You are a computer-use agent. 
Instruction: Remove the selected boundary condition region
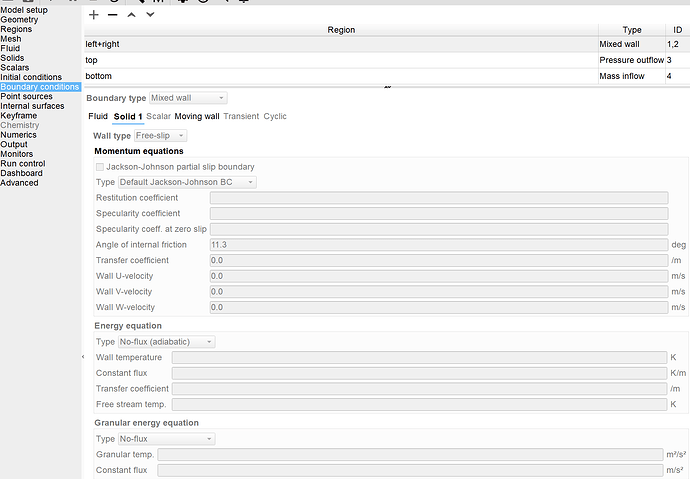pos(113,15)
